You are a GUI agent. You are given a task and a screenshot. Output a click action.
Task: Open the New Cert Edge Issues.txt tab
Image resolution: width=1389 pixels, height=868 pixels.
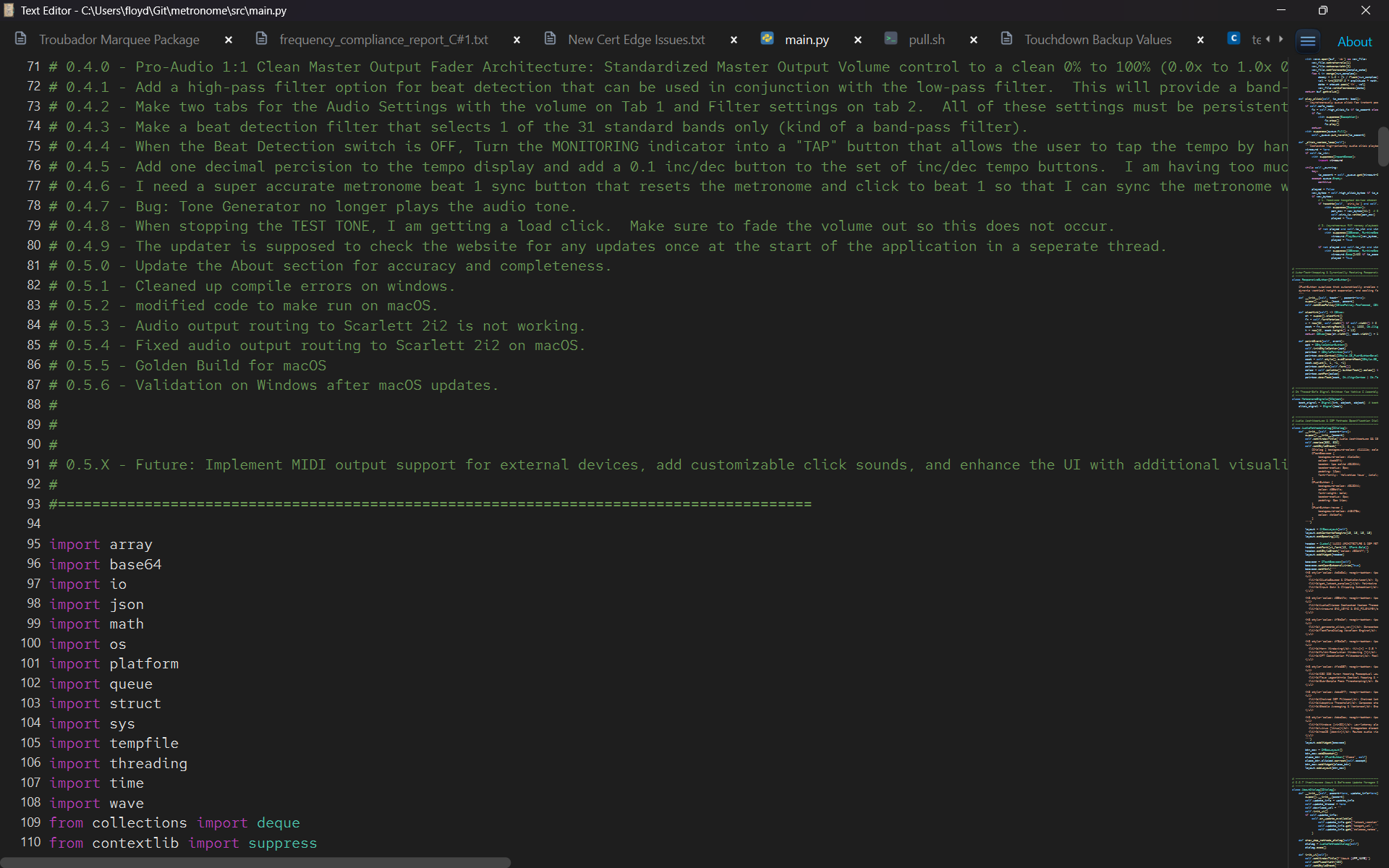(636, 40)
